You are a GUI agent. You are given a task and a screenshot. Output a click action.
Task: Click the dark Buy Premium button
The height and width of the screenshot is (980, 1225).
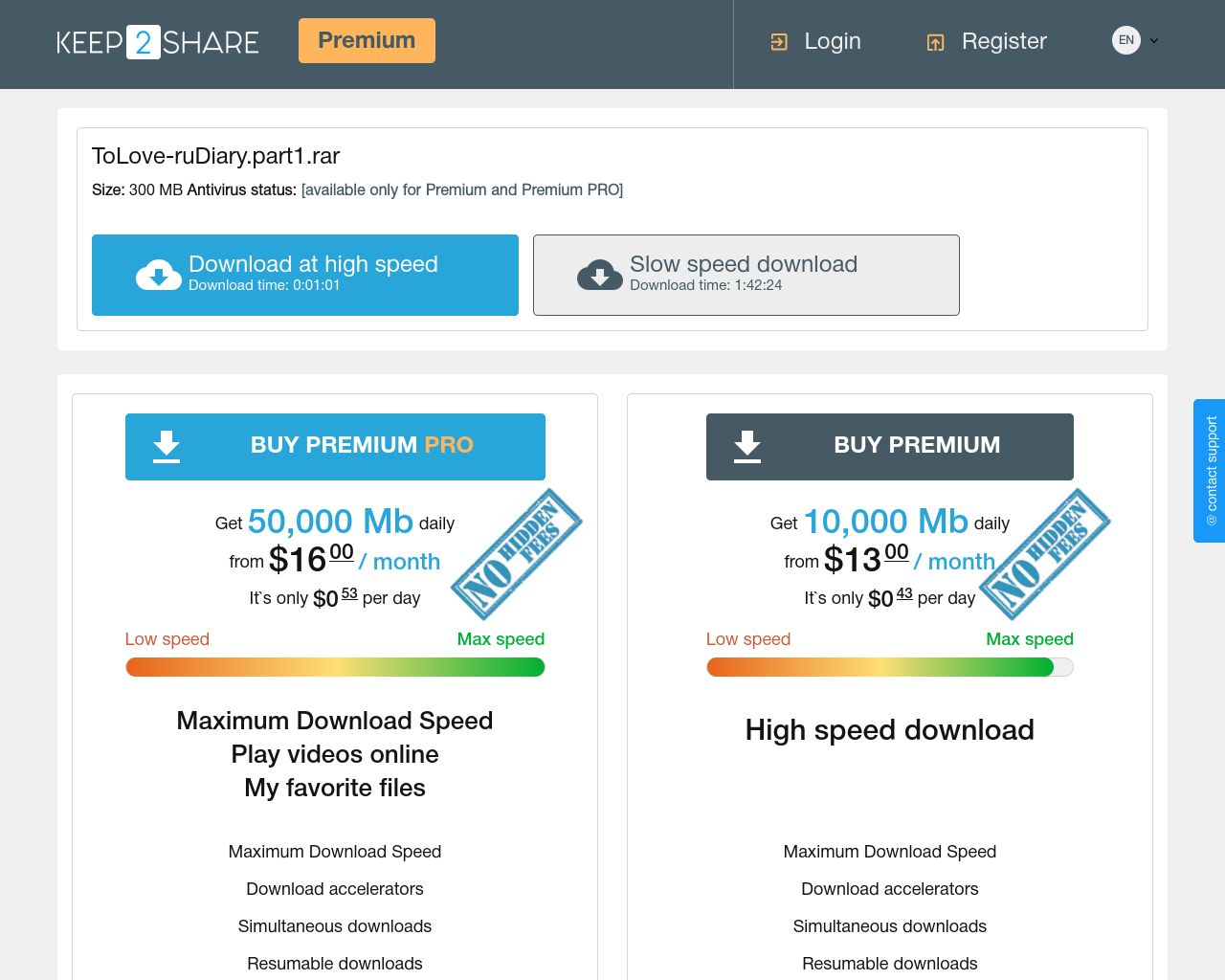(890, 447)
